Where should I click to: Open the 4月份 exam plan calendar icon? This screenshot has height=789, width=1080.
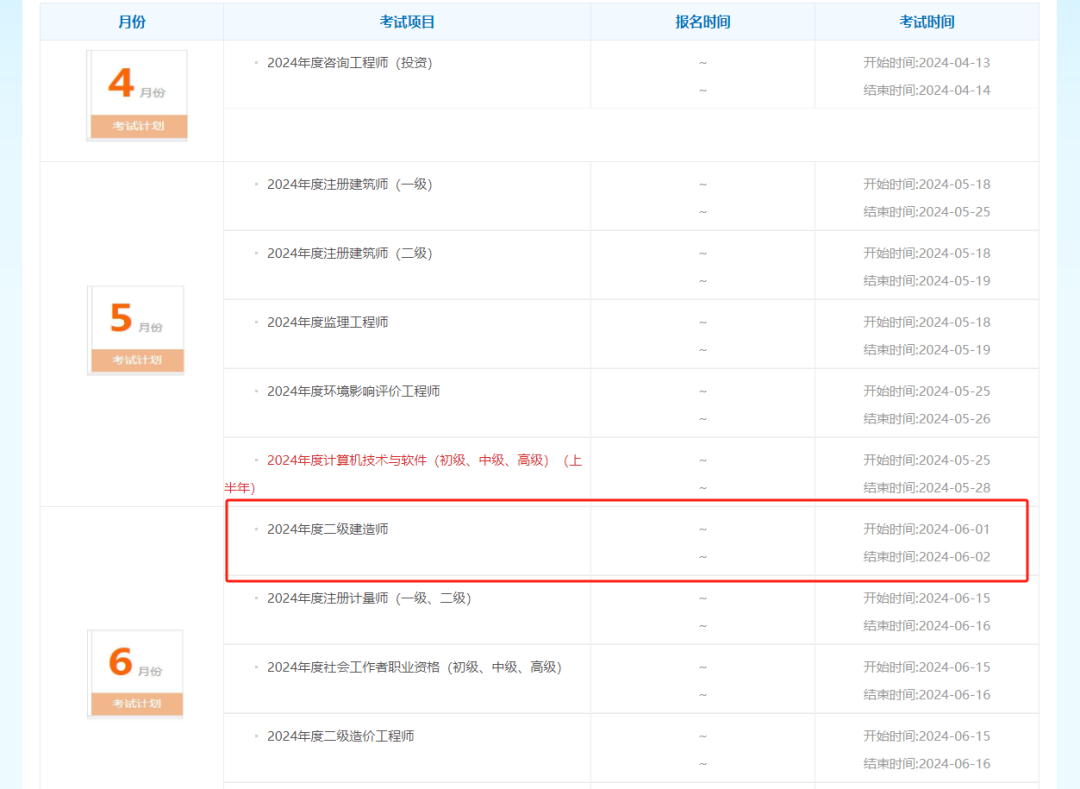tap(137, 96)
